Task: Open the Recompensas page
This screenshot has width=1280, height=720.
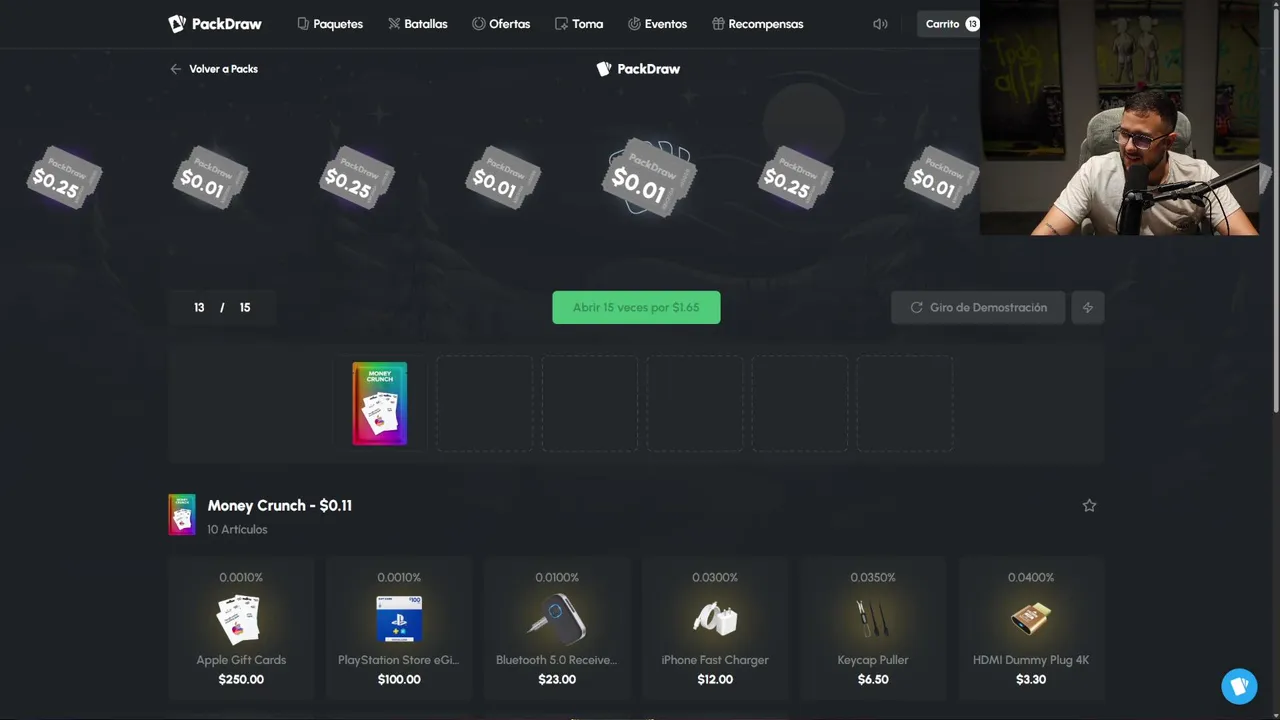Action: (x=757, y=24)
